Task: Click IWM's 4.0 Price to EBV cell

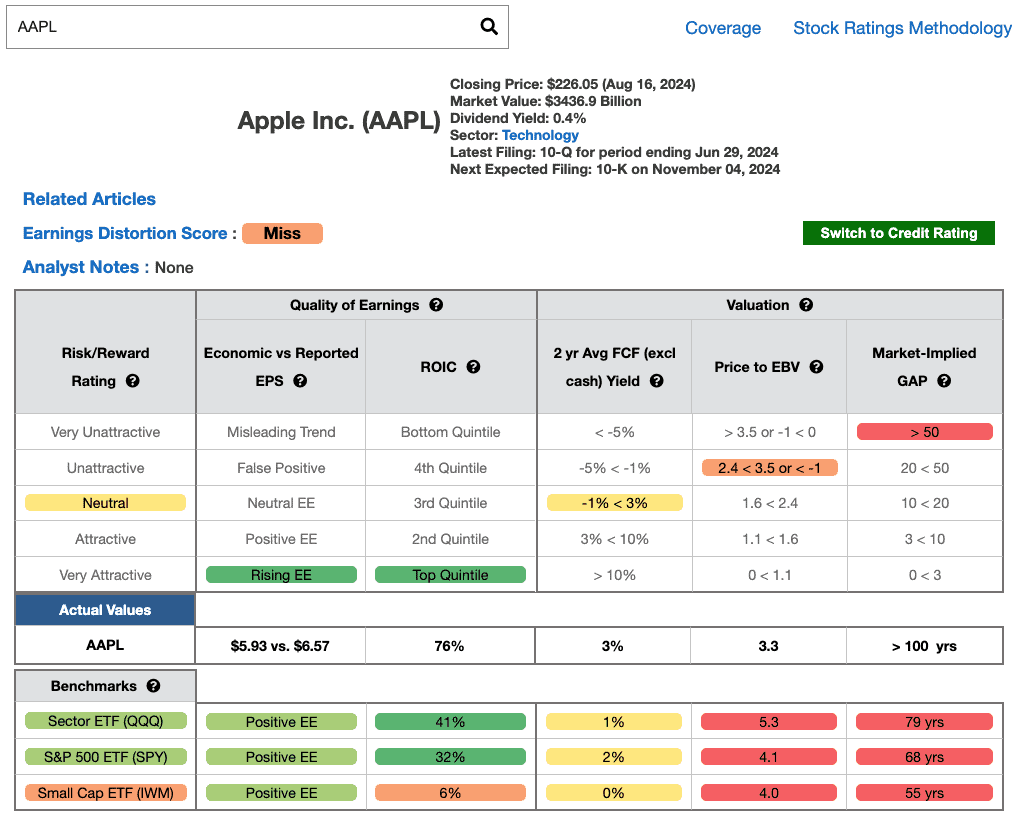Action: tap(769, 793)
